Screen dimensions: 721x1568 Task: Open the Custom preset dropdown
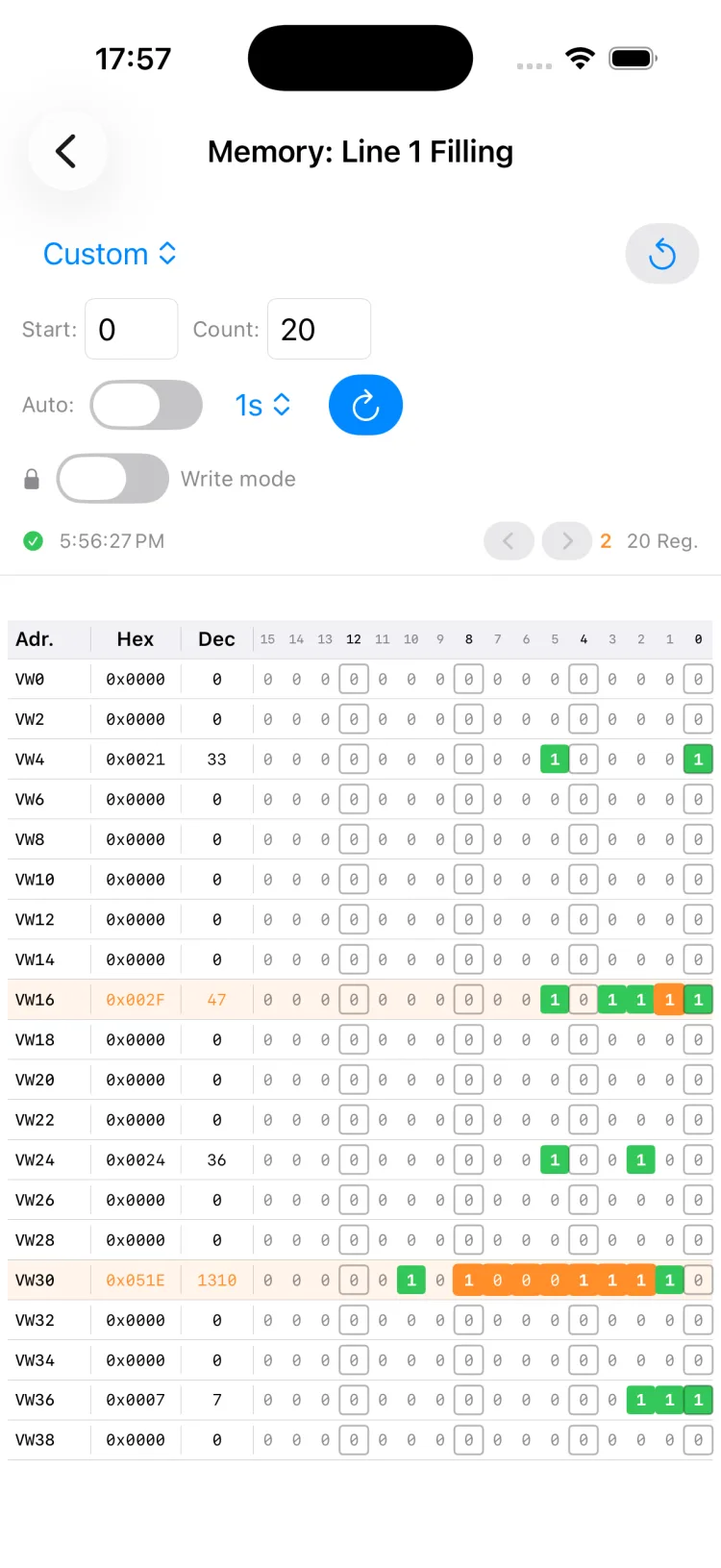click(x=110, y=254)
